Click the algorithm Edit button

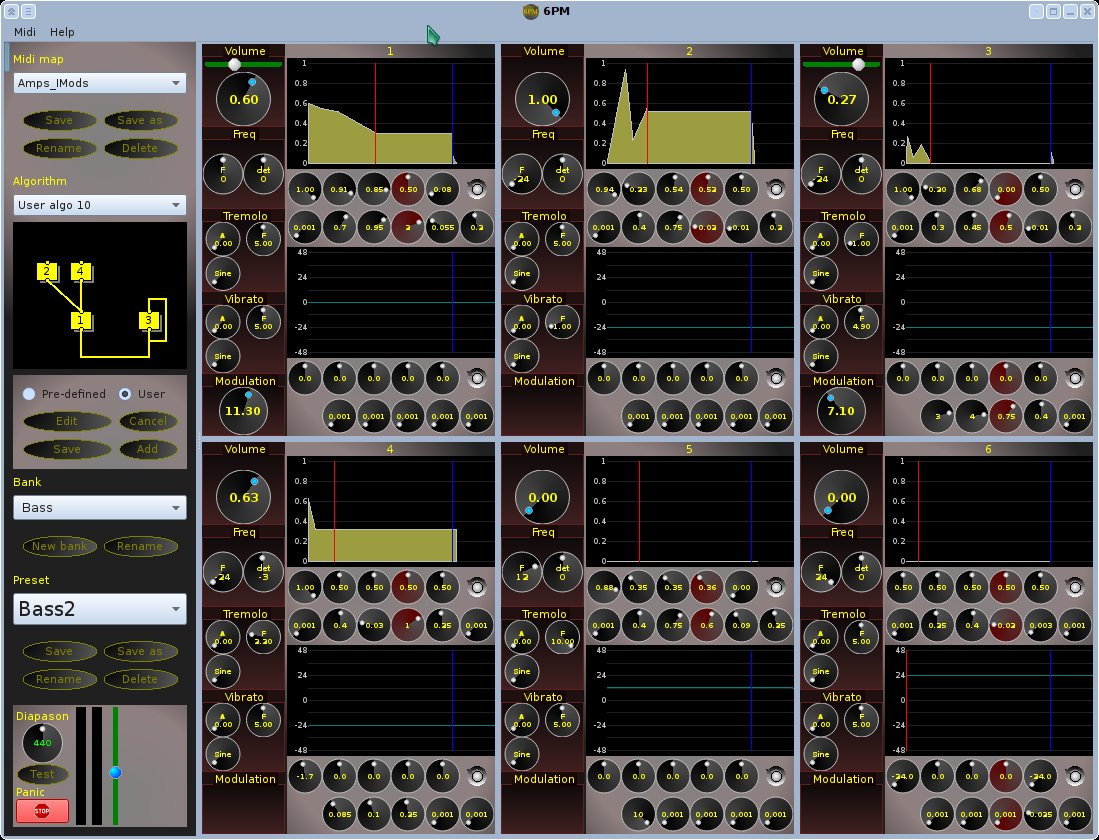click(x=67, y=421)
